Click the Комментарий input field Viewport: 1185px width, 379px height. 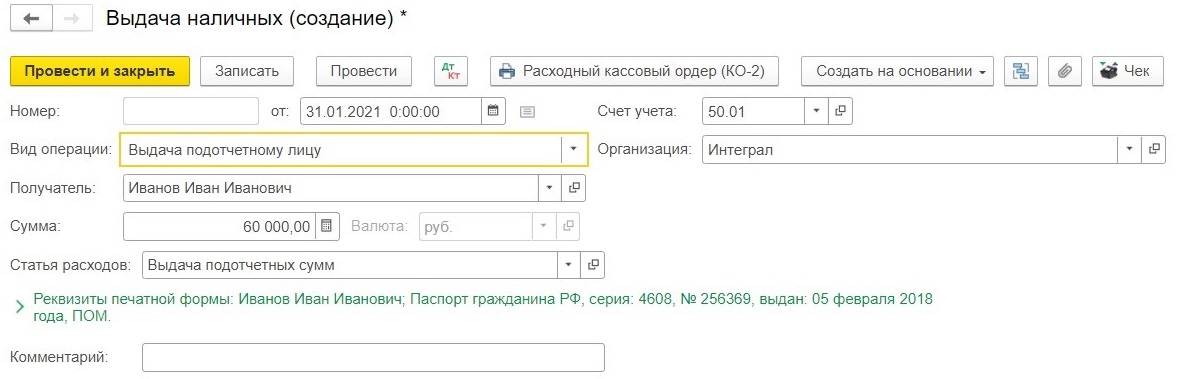click(373, 357)
